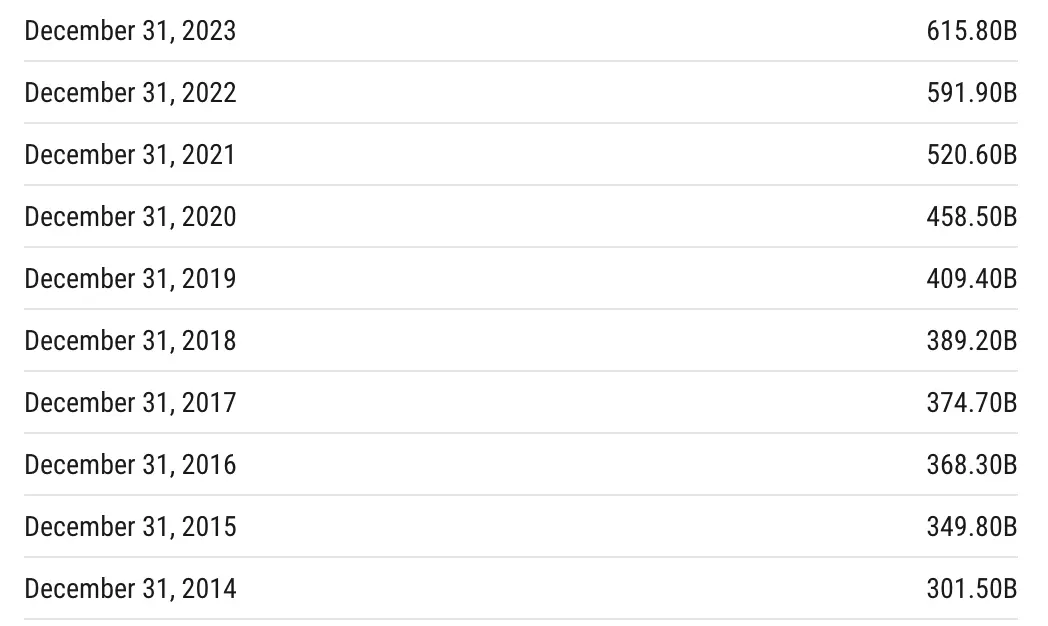Image resolution: width=1048 pixels, height=626 pixels.
Task: Select the 368.30B amount
Action: point(971,465)
